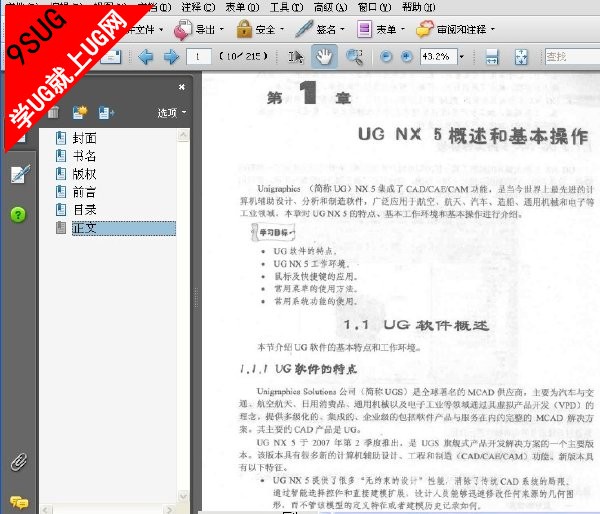The width and height of the screenshot is (600, 514).
Task: Jump to the 书名 bookmark
Action: tap(85, 156)
